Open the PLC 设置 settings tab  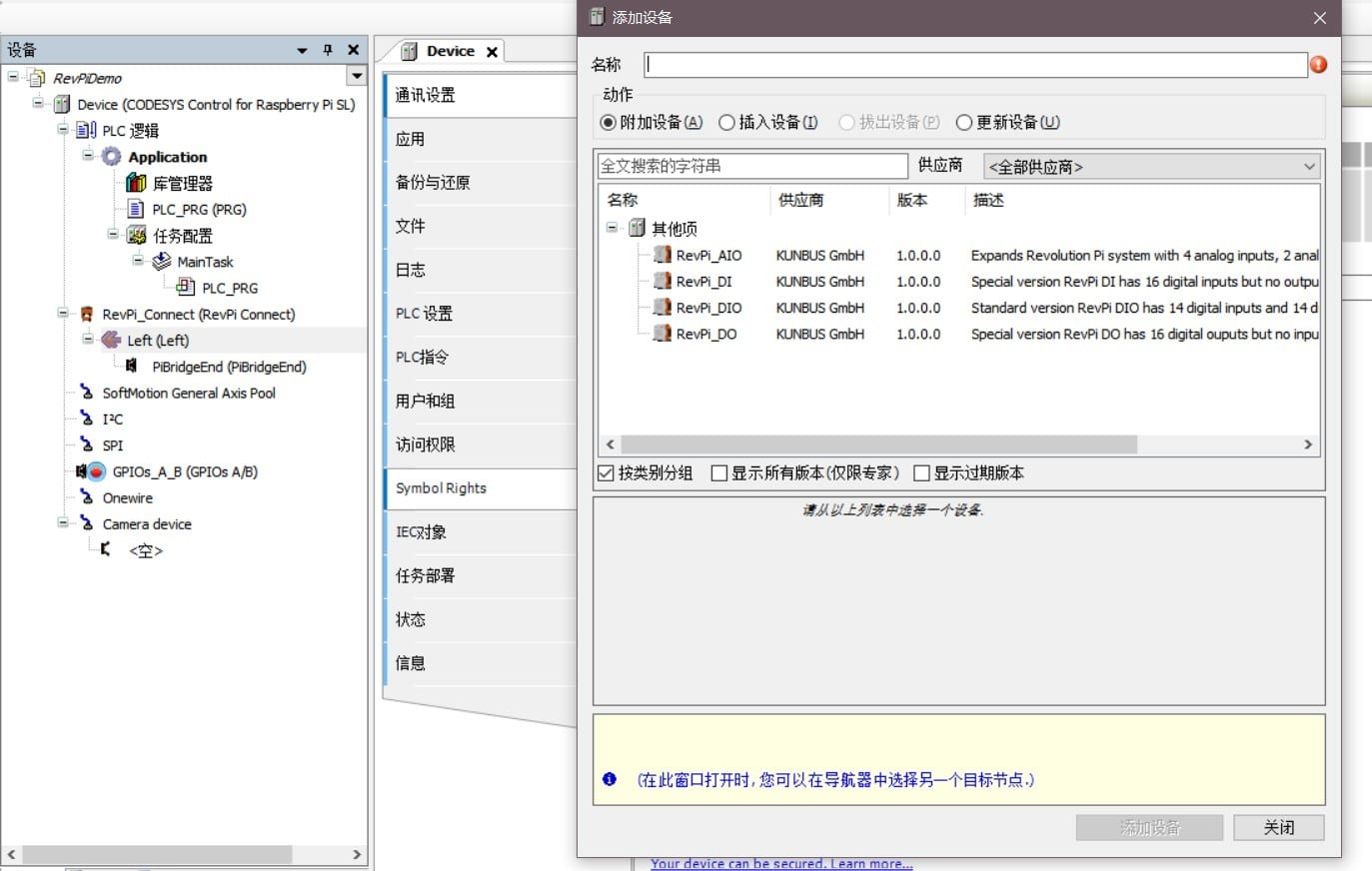pos(425,314)
